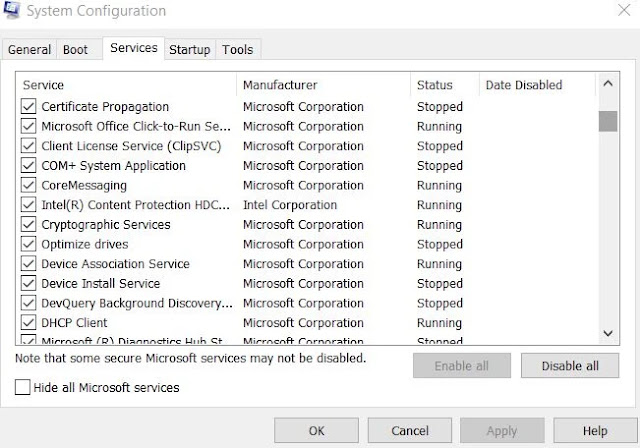Sort by the Manufacturer column header

coord(323,85)
